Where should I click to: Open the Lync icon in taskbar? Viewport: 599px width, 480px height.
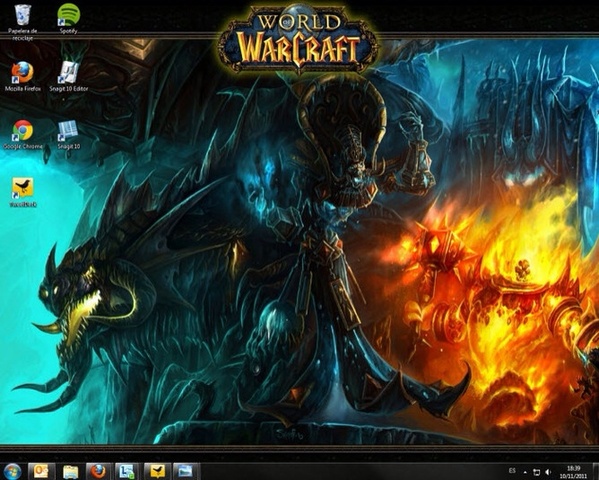[128, 471]
